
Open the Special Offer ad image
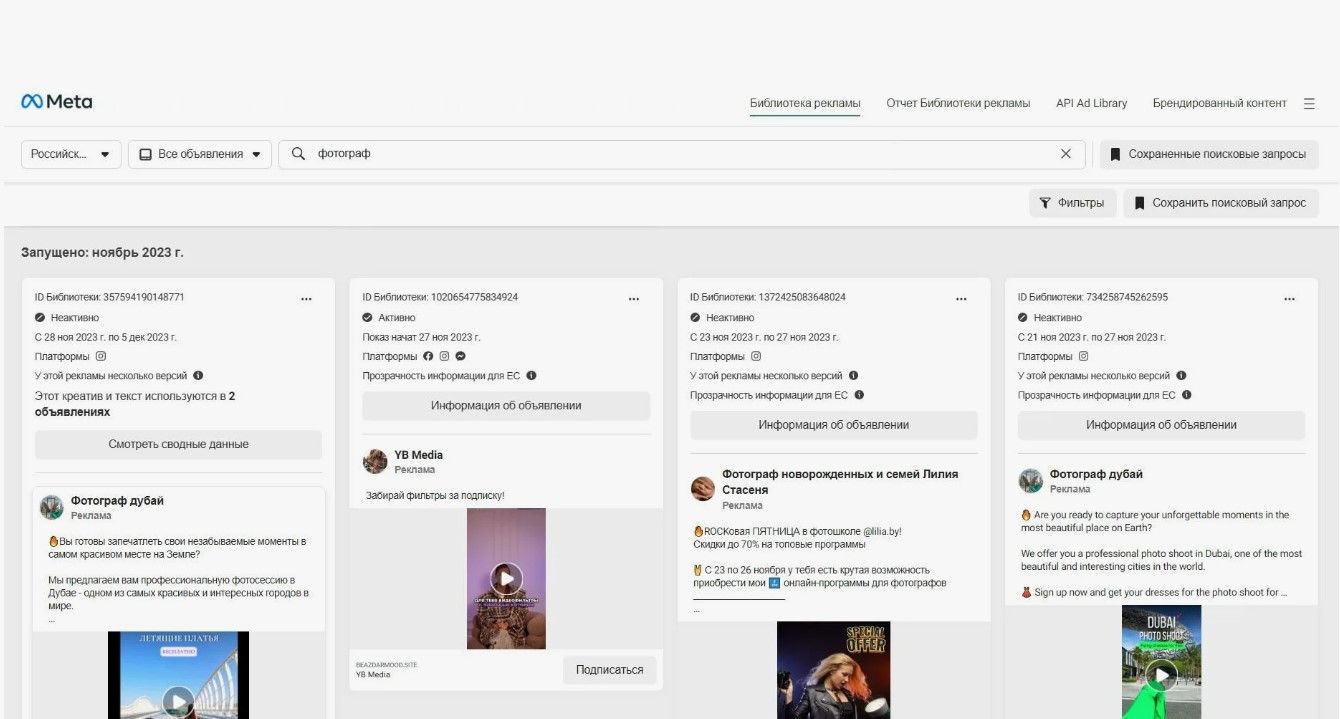(833, 670)
